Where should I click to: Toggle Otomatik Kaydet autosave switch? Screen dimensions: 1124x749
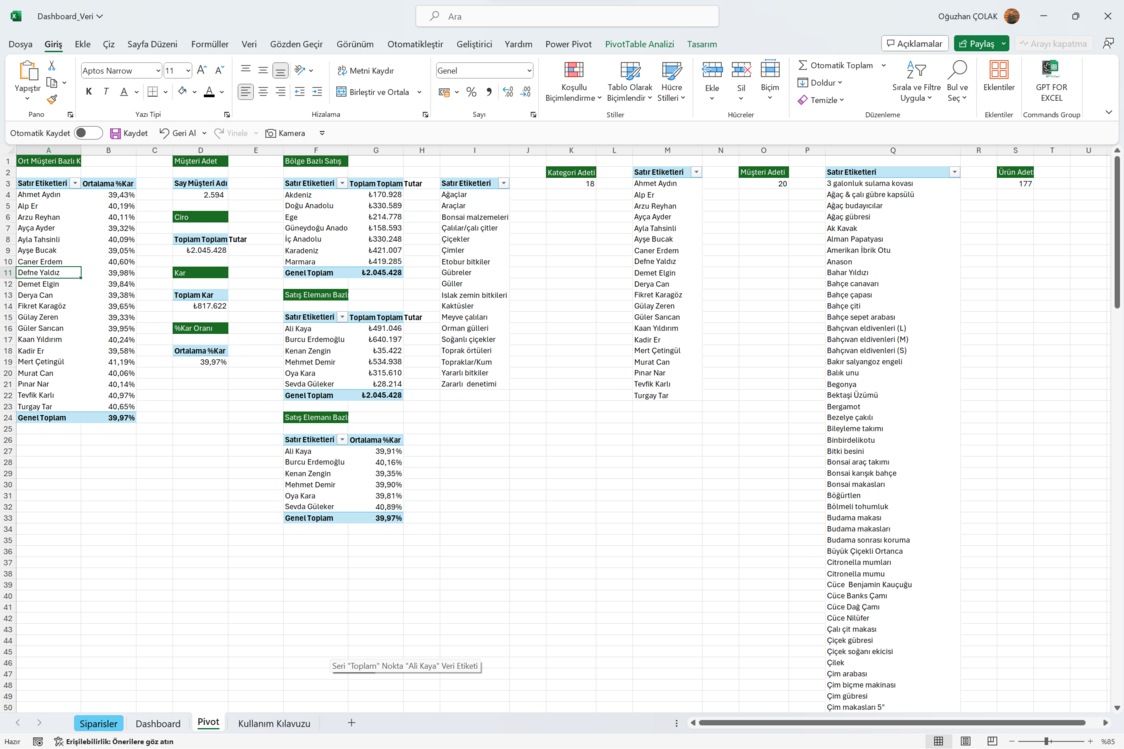(88, 133)
